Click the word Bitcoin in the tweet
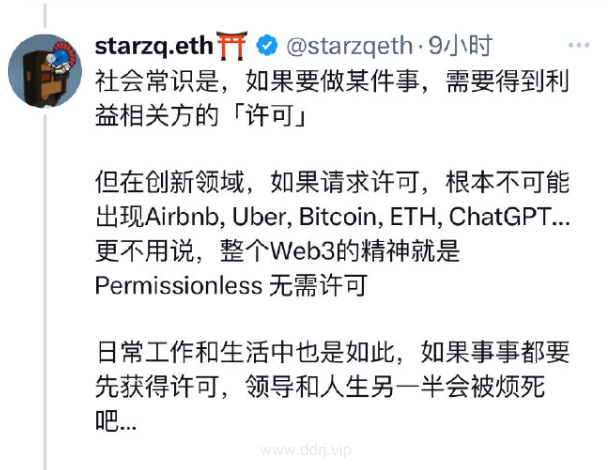 pyautogui.click(x=338, y=217)
